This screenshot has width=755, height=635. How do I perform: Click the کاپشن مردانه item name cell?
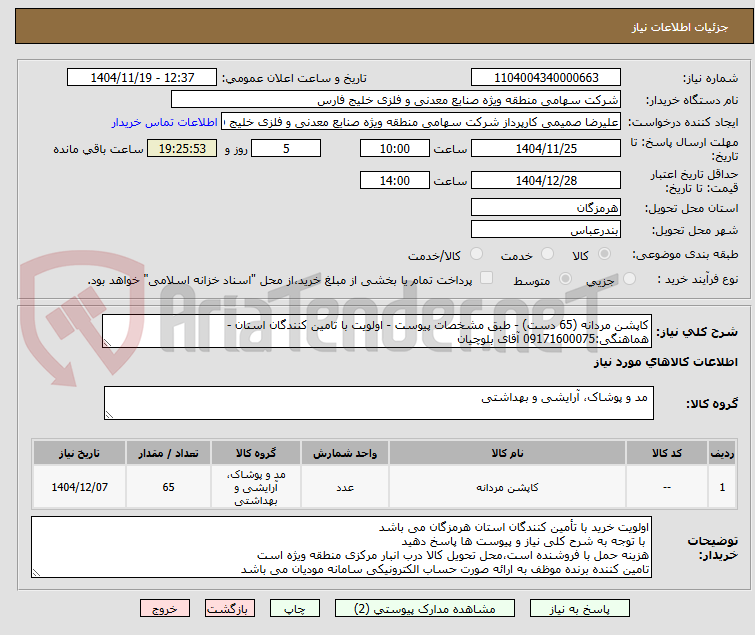pos(507,487)
